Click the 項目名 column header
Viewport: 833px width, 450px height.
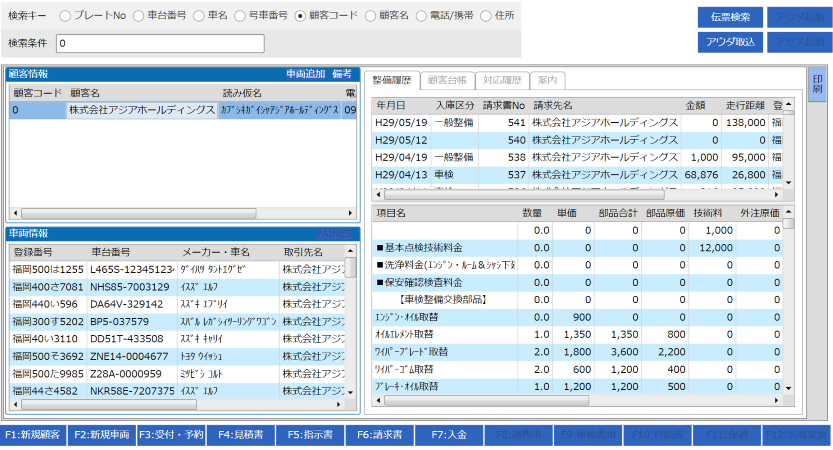pyautogui.click(x=445, y=213)
